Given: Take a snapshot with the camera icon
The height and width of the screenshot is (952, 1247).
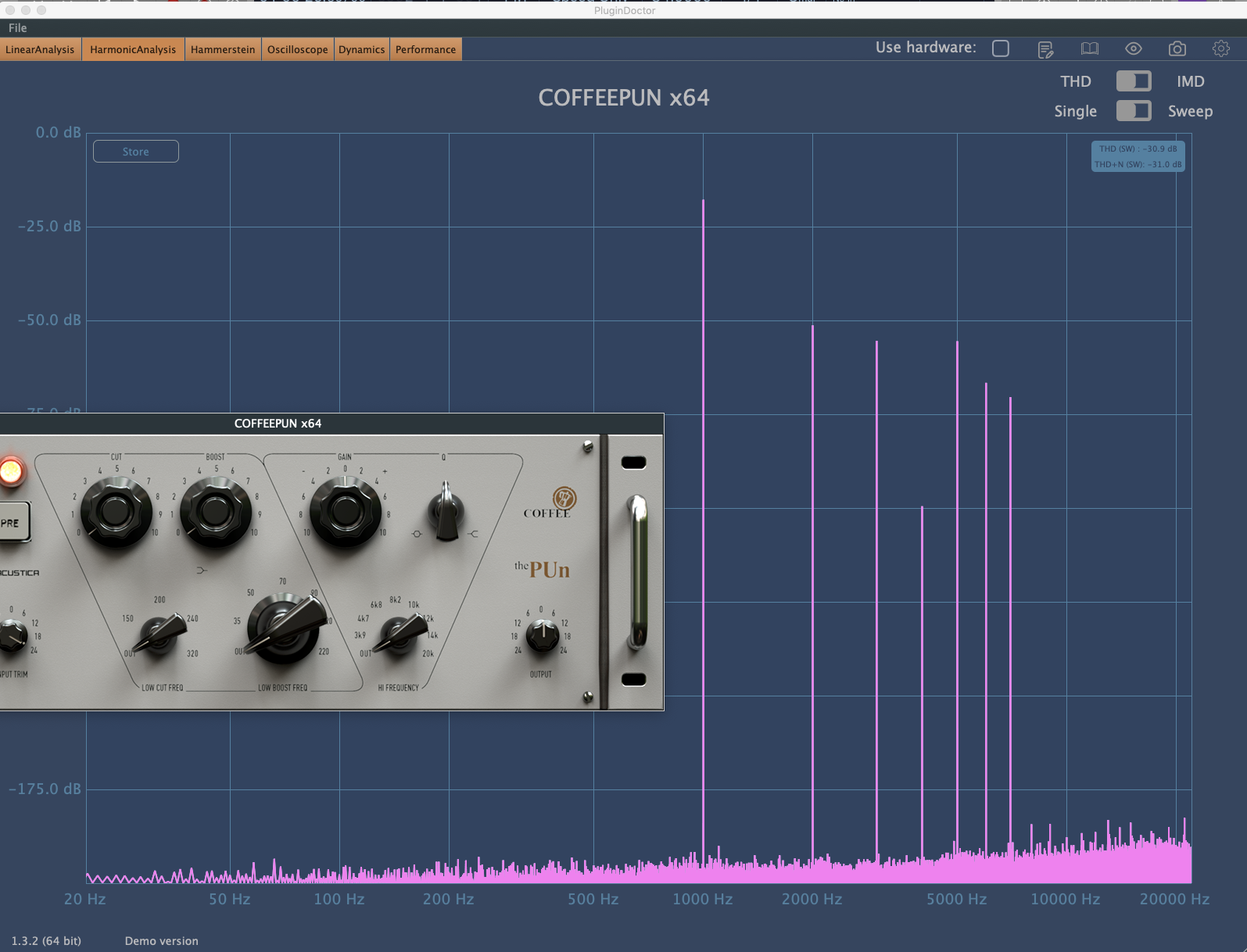Looking at the screenshot, I should pos(1177,48).
